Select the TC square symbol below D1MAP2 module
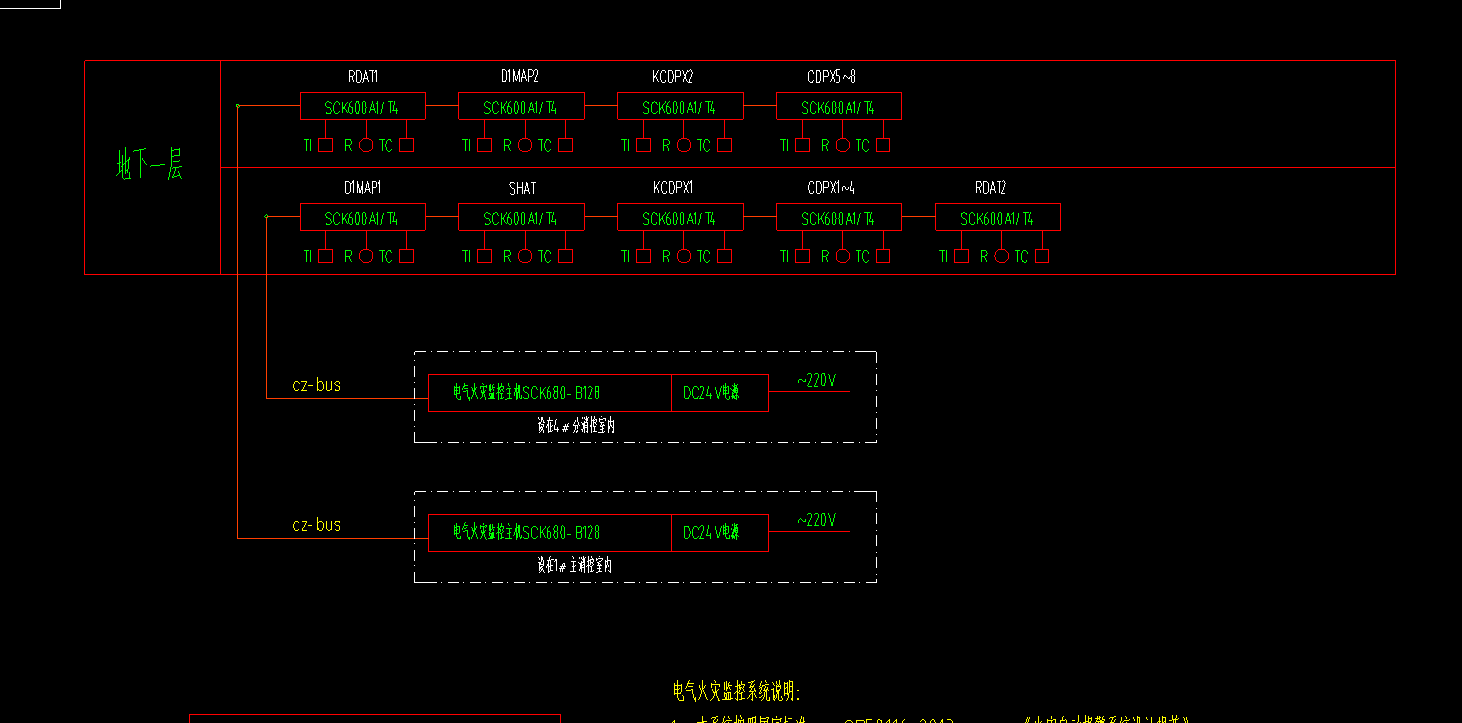Screen dimensions: 1462x723 (x=566, y=145)
